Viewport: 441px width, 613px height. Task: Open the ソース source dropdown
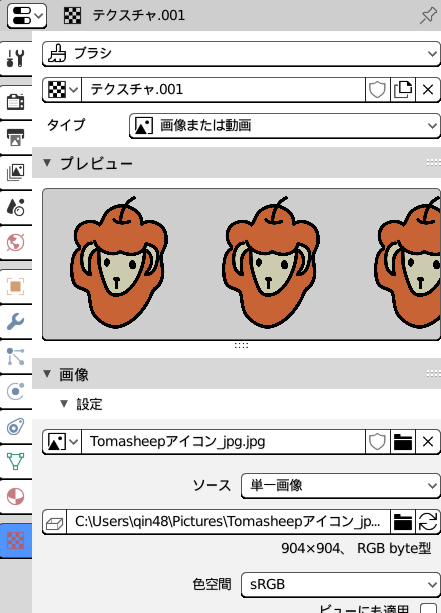point(341,486)
